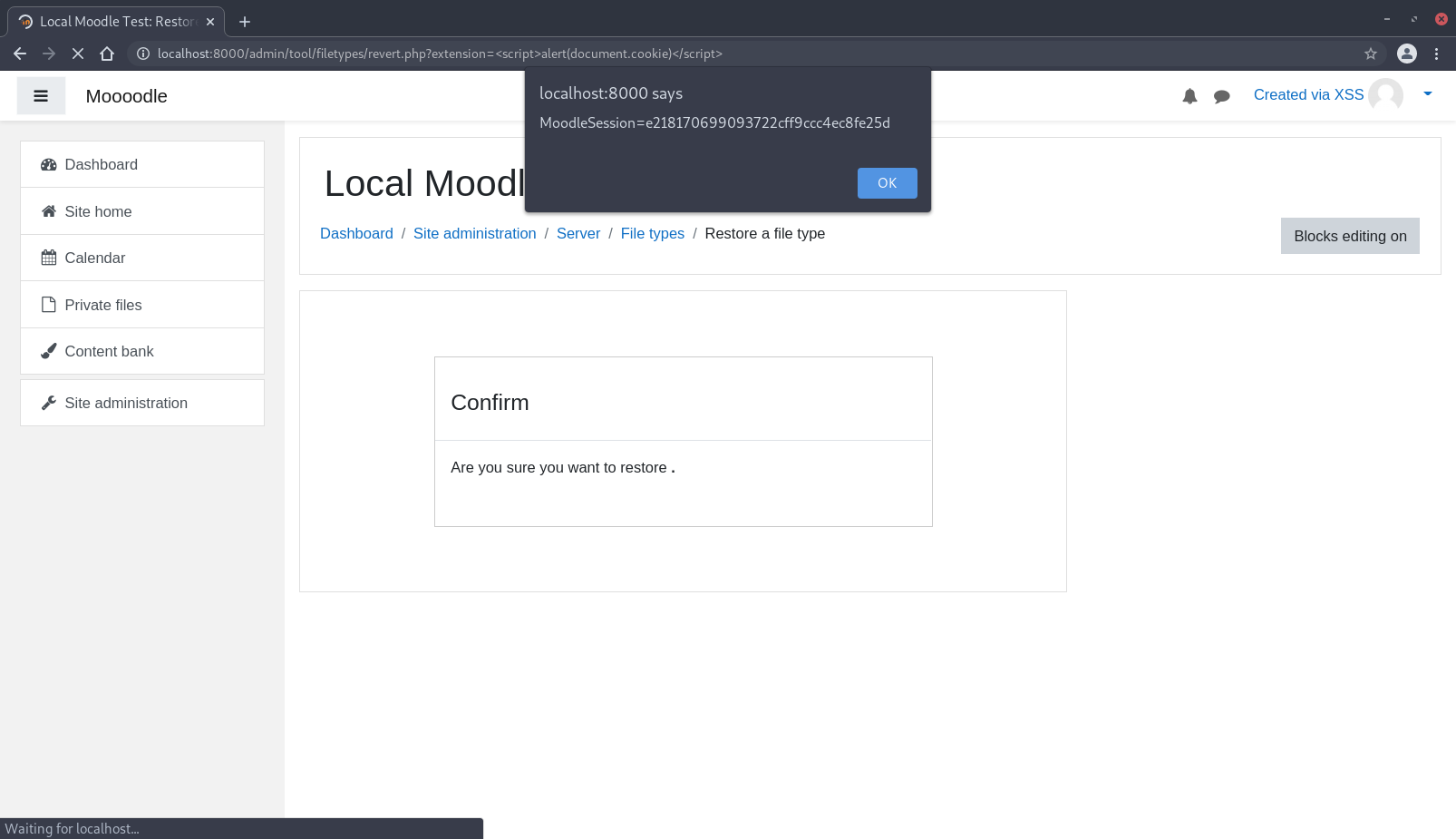Open the messaging speech bubble icon
1456x839 pixels.
click(1221, 96)
